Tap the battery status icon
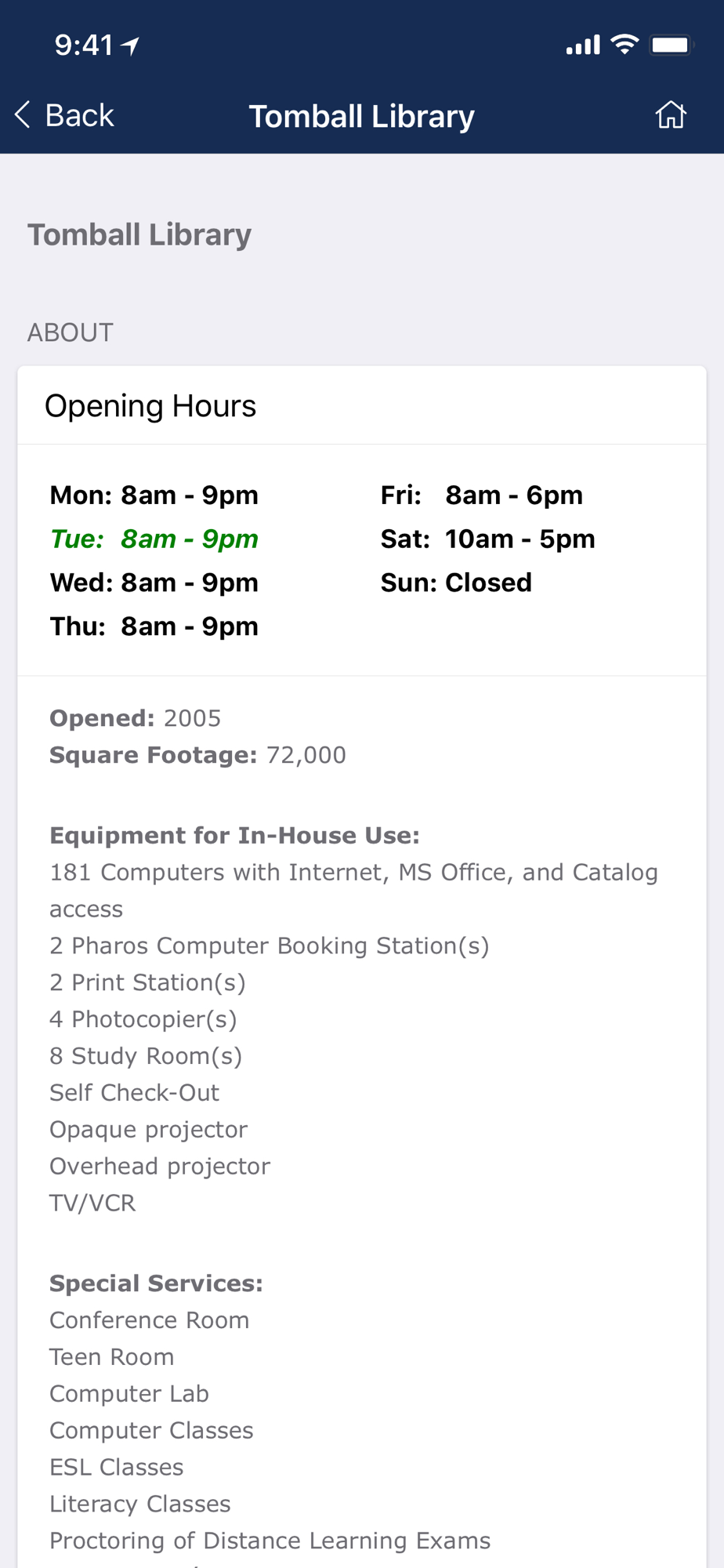Image resolution: width=724 pixels, height=1568 pixels. click(672, 45)
